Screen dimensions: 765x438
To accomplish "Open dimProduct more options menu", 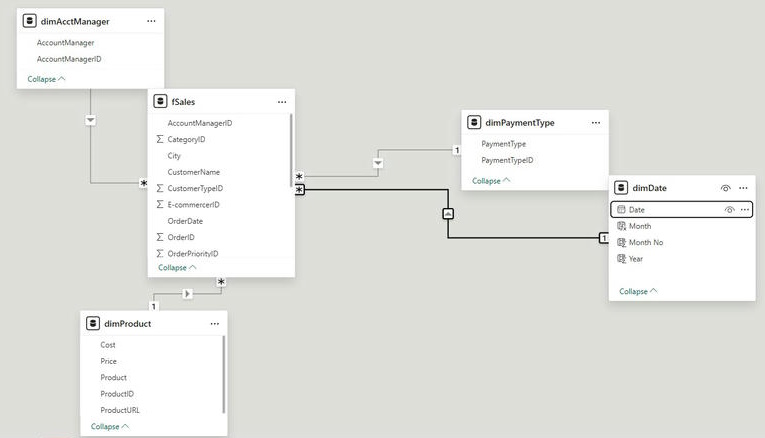I will coord(215,324).
